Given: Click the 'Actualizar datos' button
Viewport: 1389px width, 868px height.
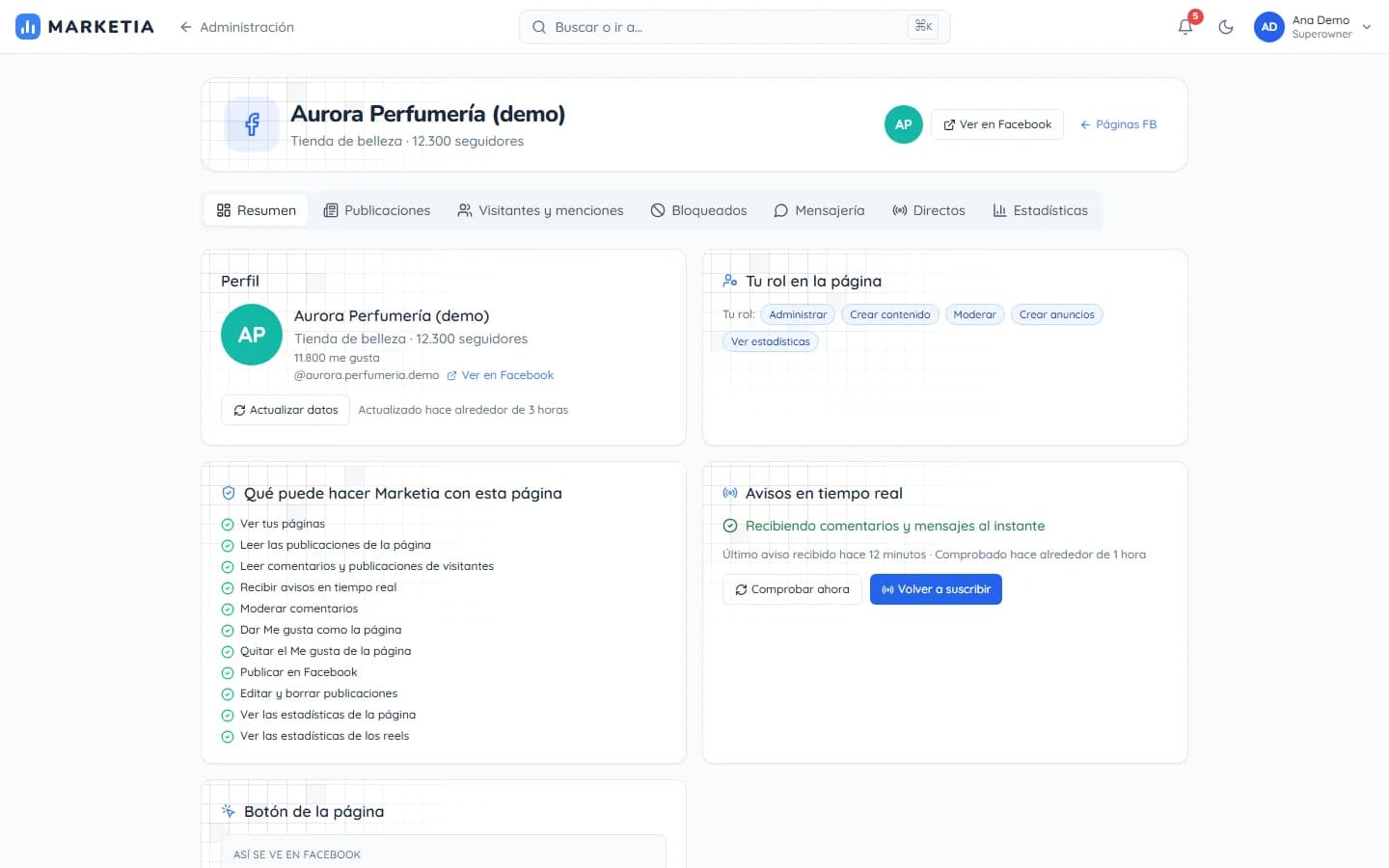Looking at the screenshot, I should (x=286, y=410).
